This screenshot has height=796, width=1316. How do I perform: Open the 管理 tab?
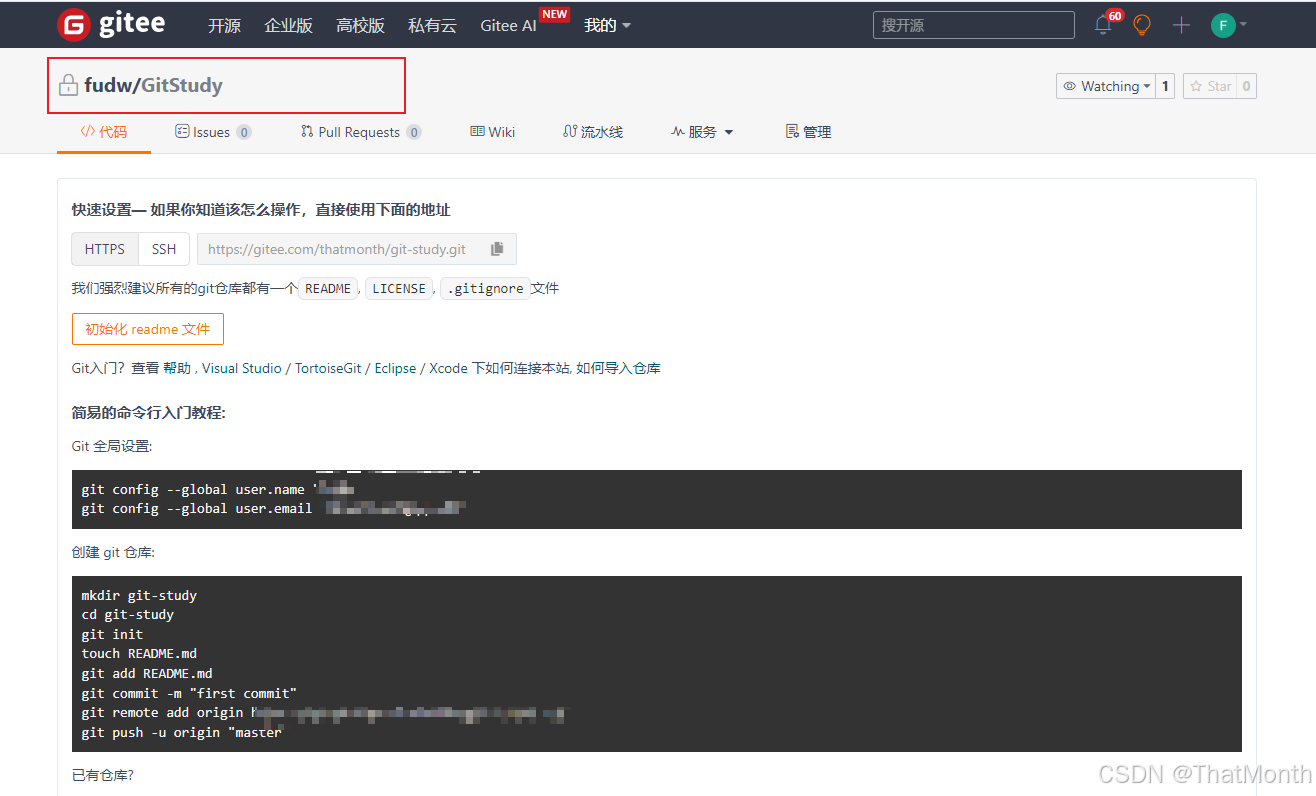click(808, 132)
